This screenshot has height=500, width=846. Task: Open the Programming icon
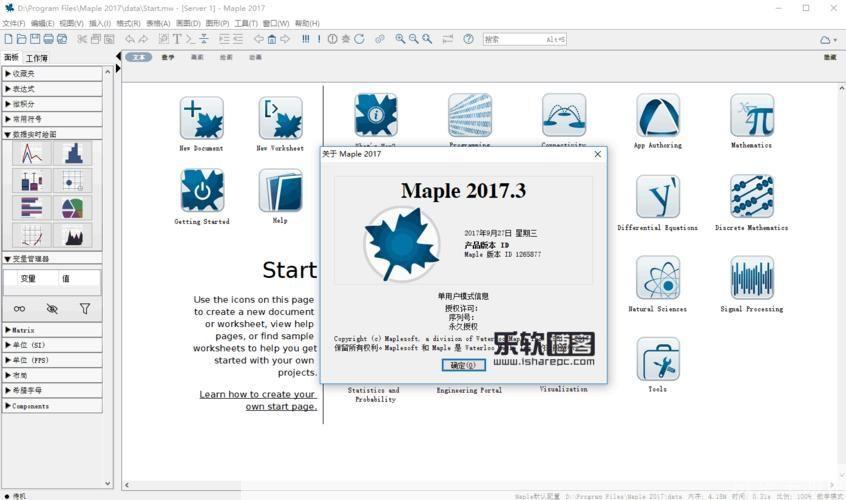[x=470, y=115]
